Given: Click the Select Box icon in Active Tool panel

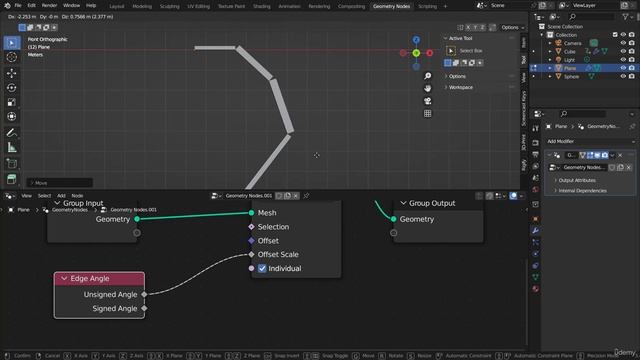Looking at the screenshot, I should tap(451, 51).
